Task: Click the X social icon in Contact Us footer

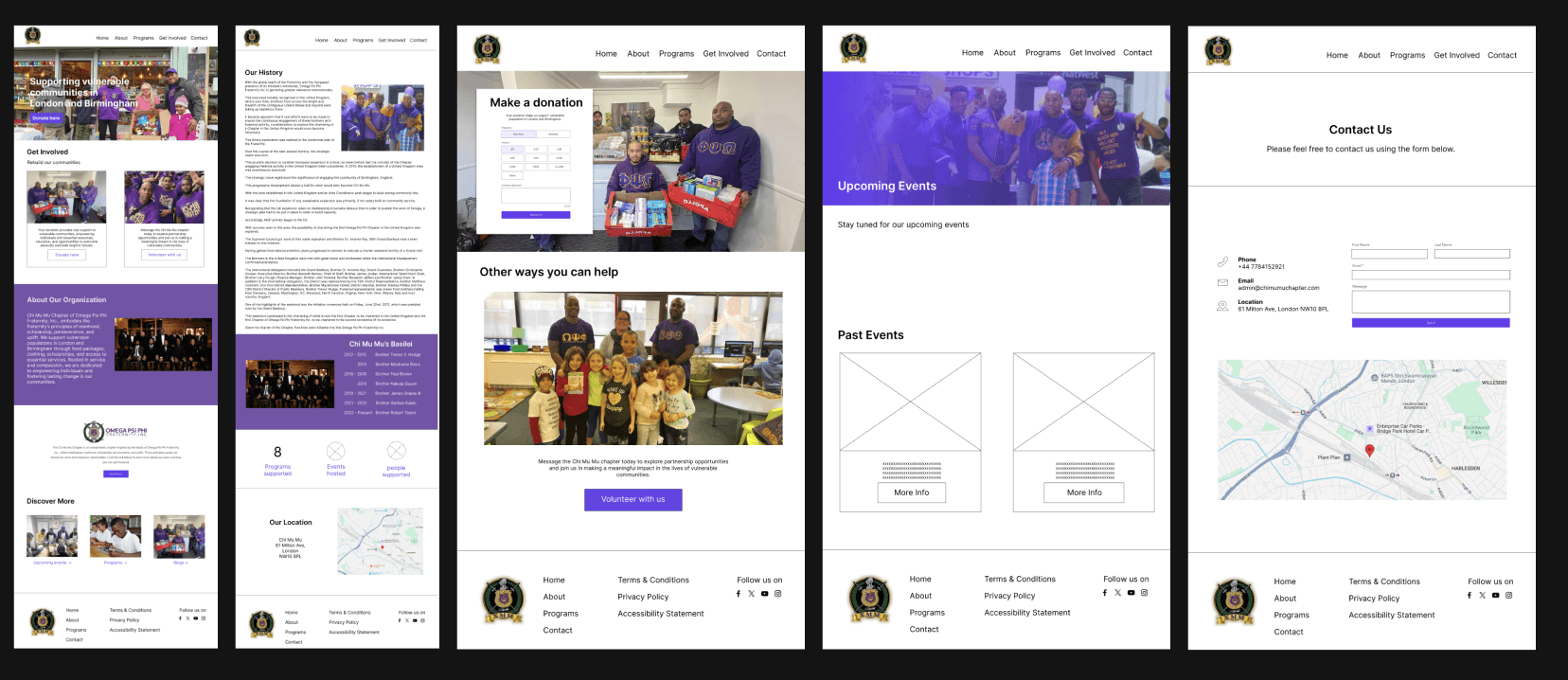Action: [x=1483, y=596]
